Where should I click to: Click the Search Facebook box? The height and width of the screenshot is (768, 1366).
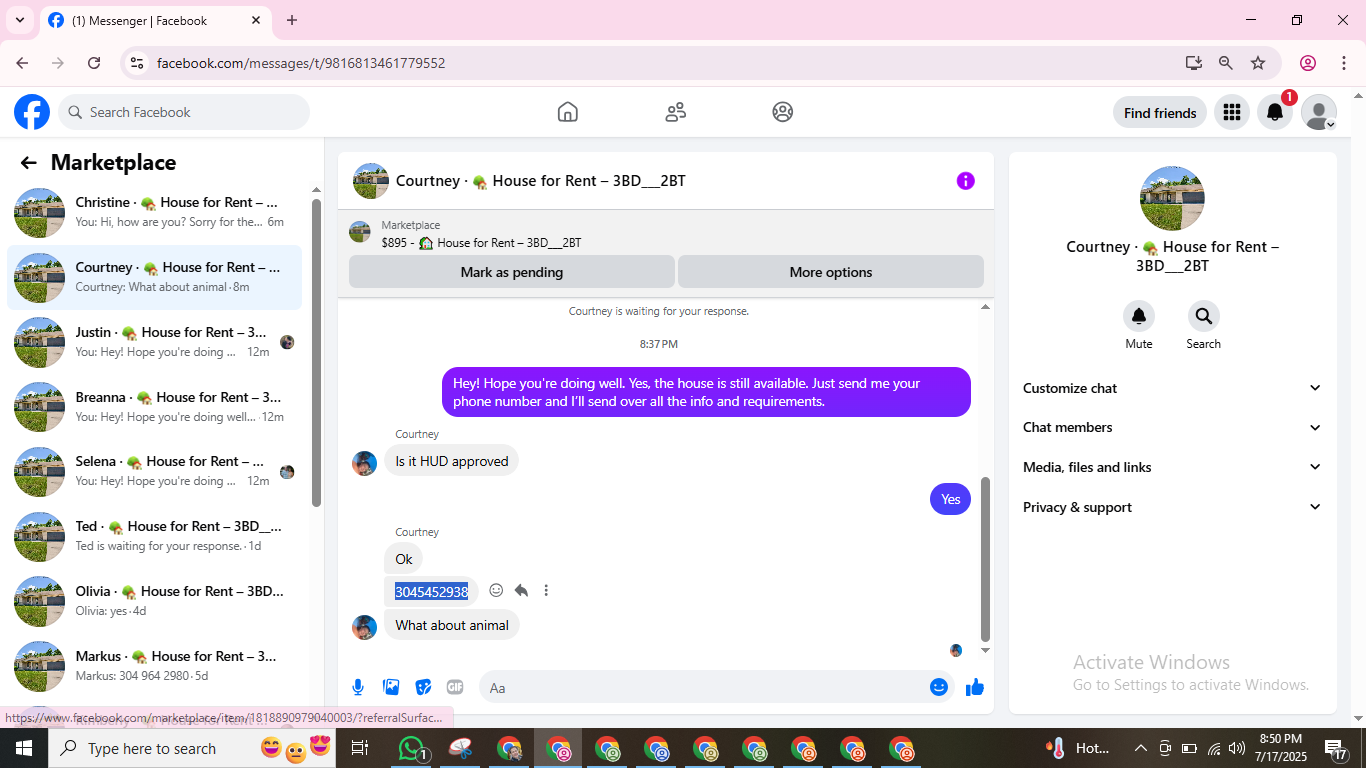tap(184, 112)
